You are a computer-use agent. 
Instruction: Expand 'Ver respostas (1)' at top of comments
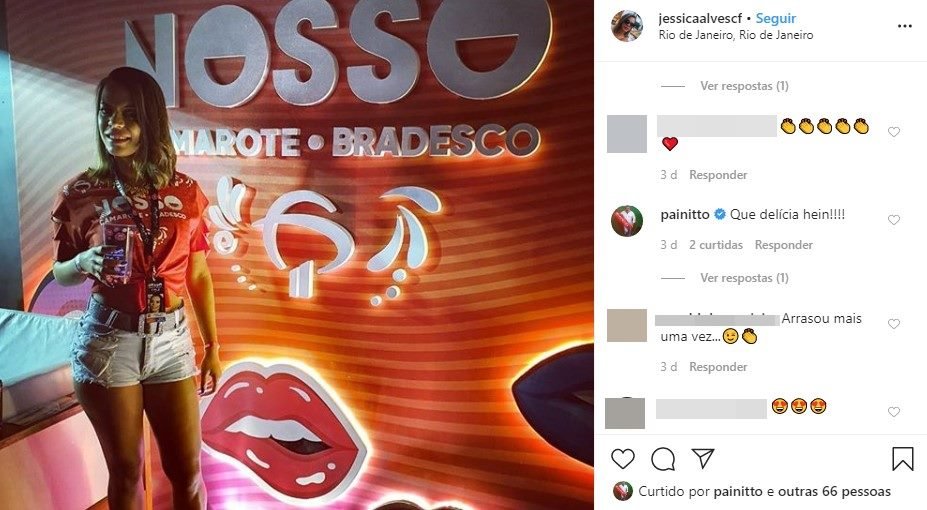[x=744, y=86]
